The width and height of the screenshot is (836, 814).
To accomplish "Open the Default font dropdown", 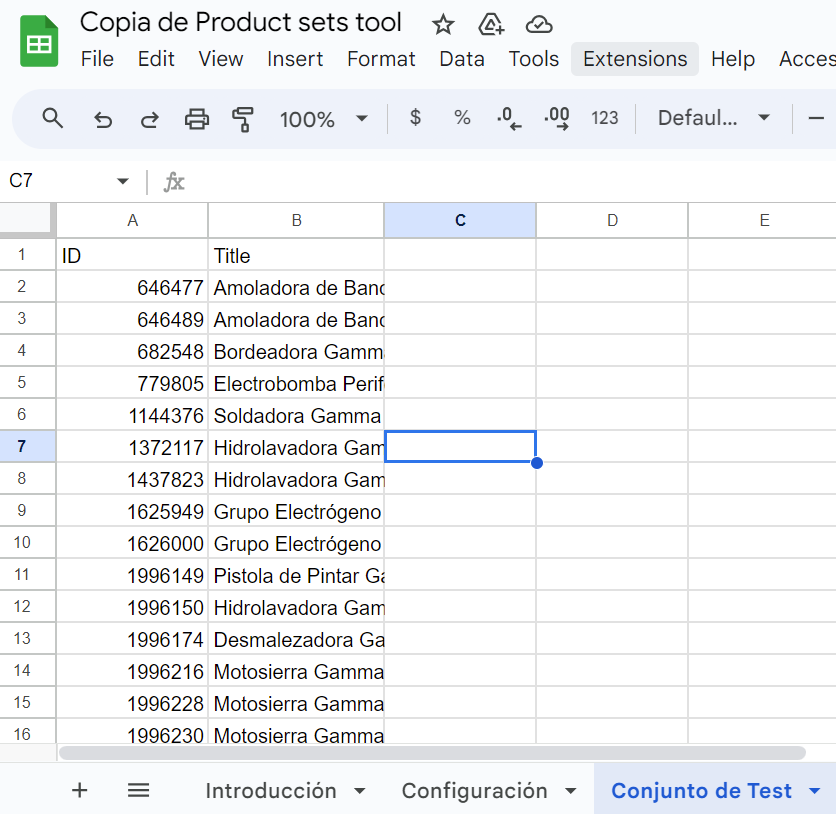I will pos(714,118).
